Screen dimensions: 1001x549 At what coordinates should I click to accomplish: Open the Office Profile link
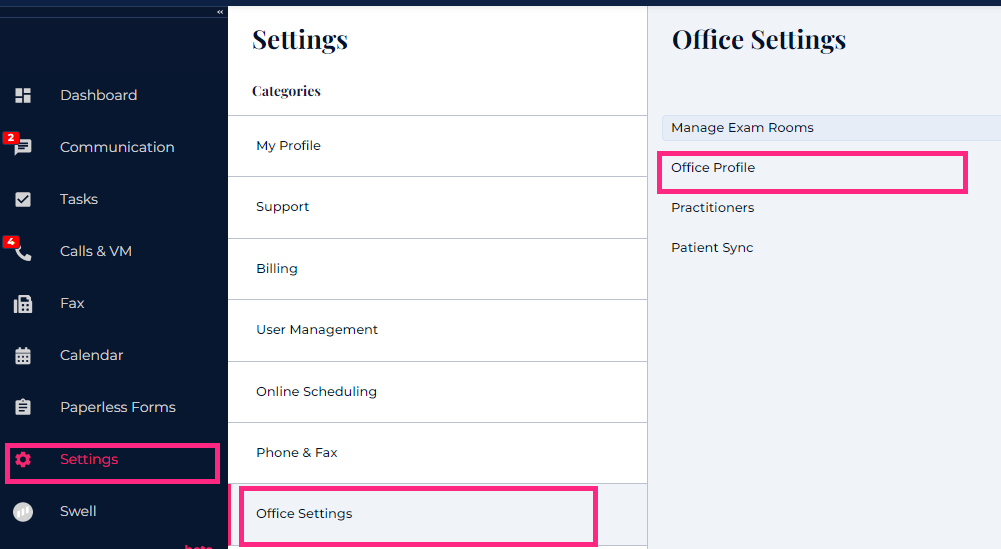(x=713, y=168)
